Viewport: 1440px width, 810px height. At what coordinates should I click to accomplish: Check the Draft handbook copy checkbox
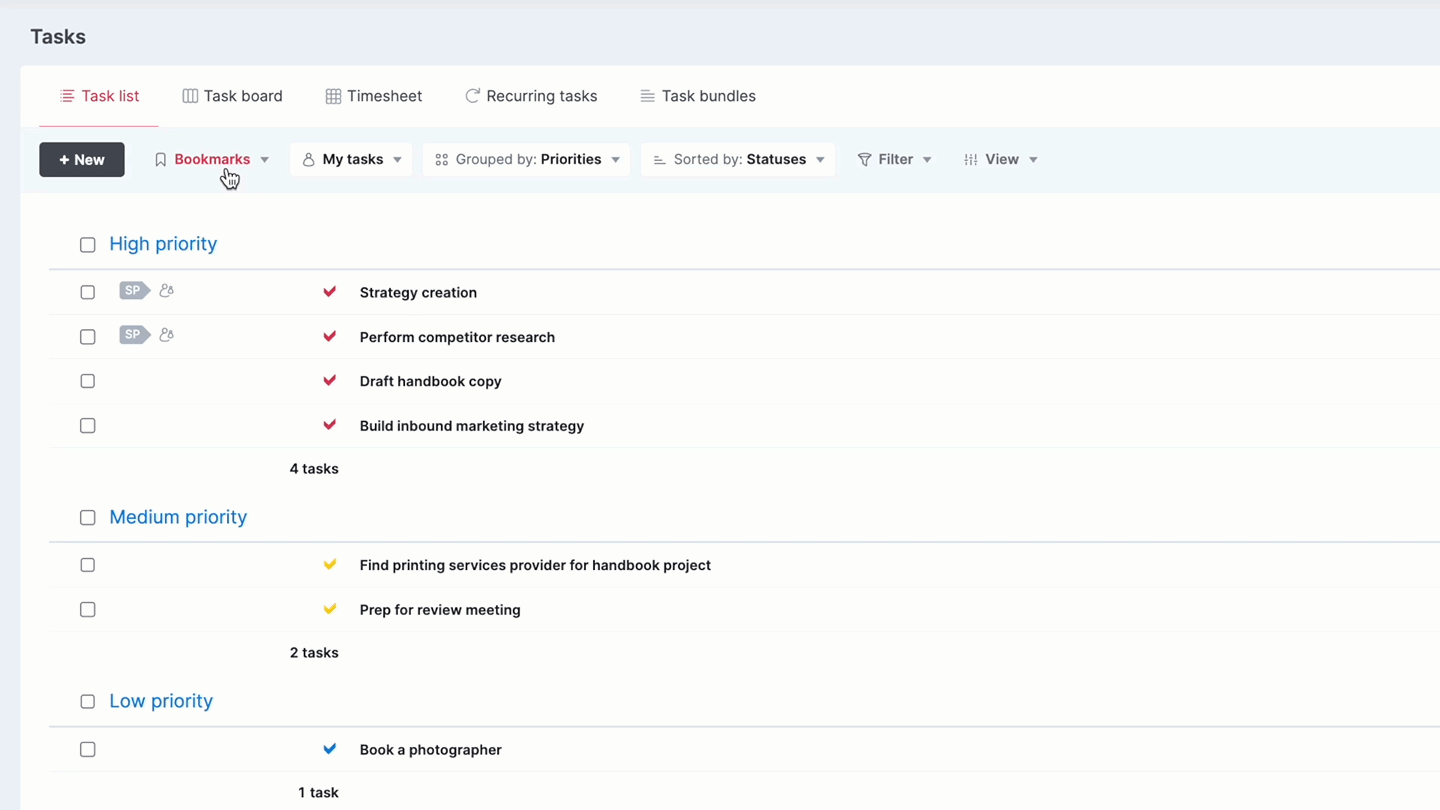click(x=88, y=381)
